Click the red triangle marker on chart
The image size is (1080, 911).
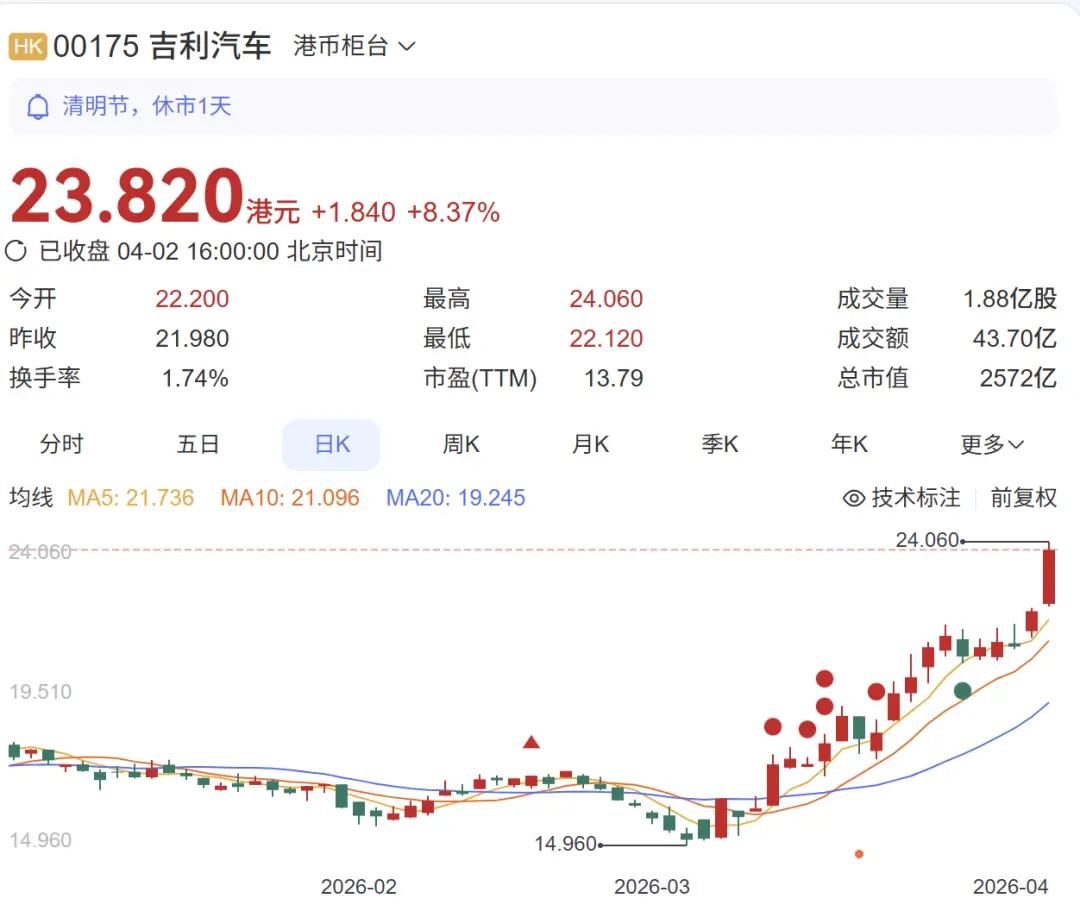531,742
